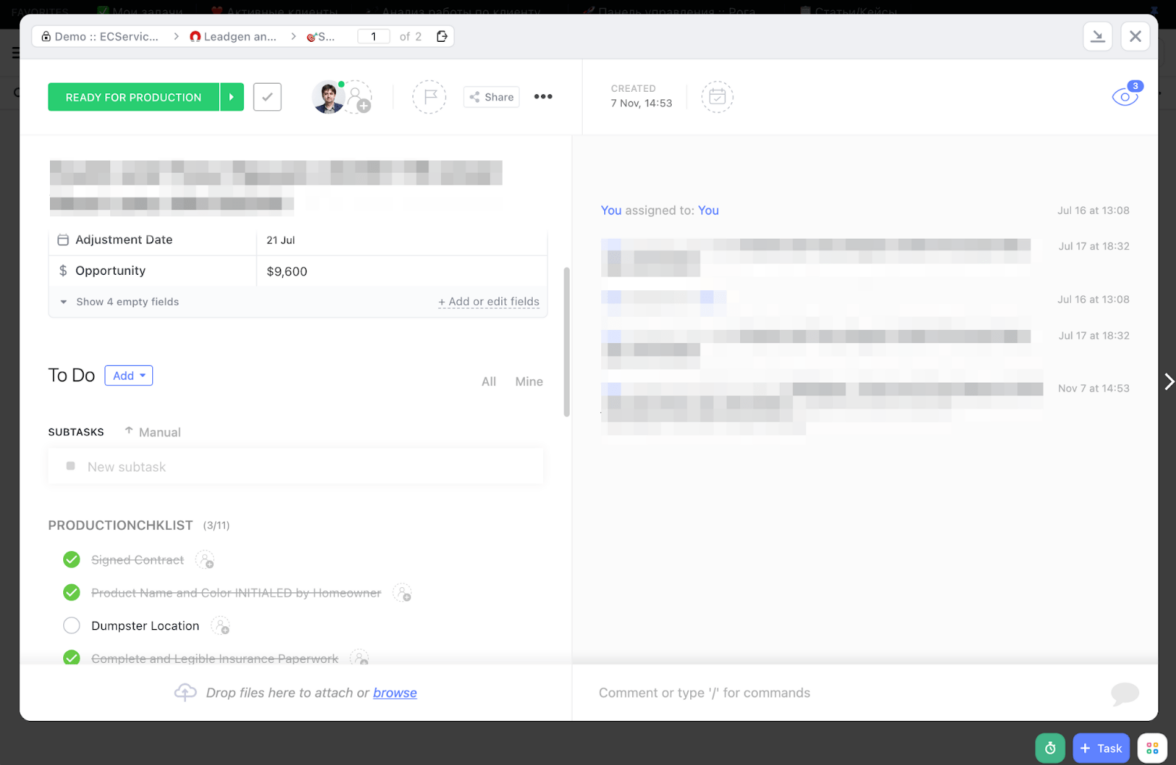Uncheck Complete and Legible Insurance Paperwork item
The width and height of the screenshot is (1176, 765).
pos(71,658)
